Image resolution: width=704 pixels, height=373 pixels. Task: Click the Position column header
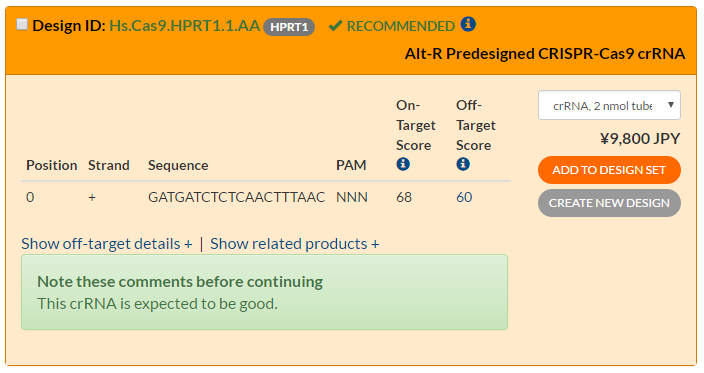coord(52,165)
